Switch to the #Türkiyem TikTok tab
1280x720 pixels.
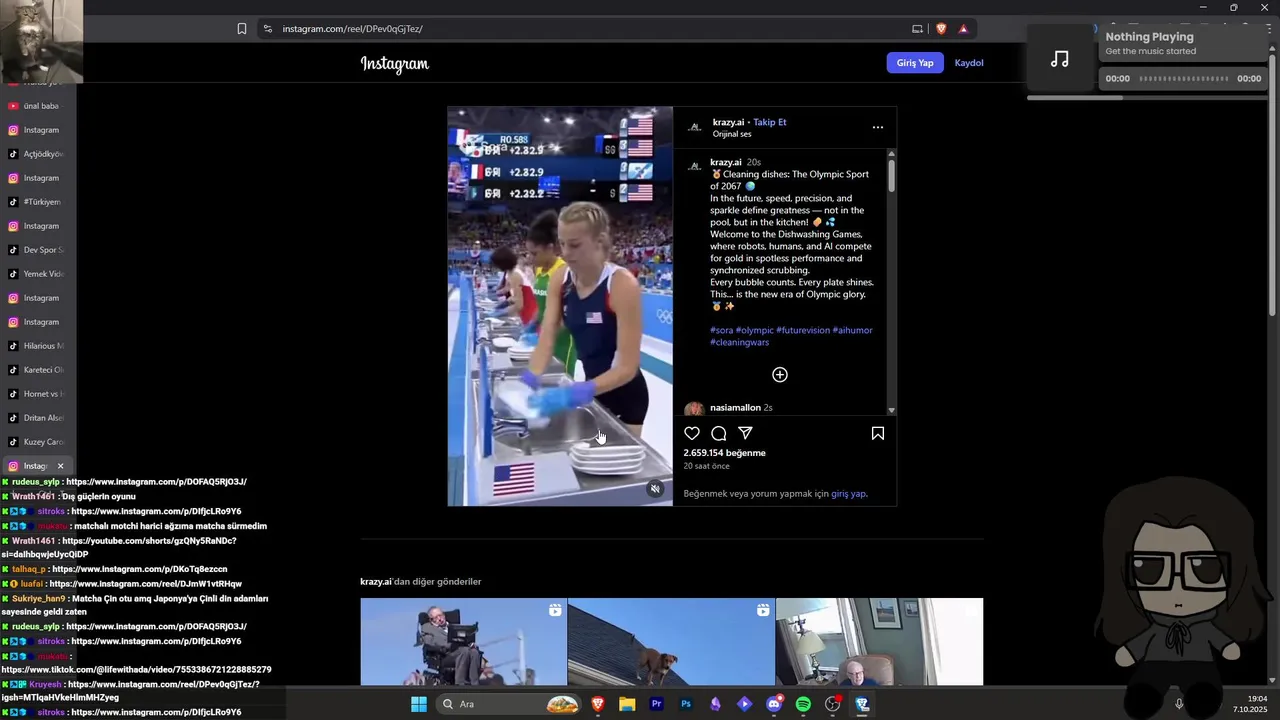[x=36, y=202]
